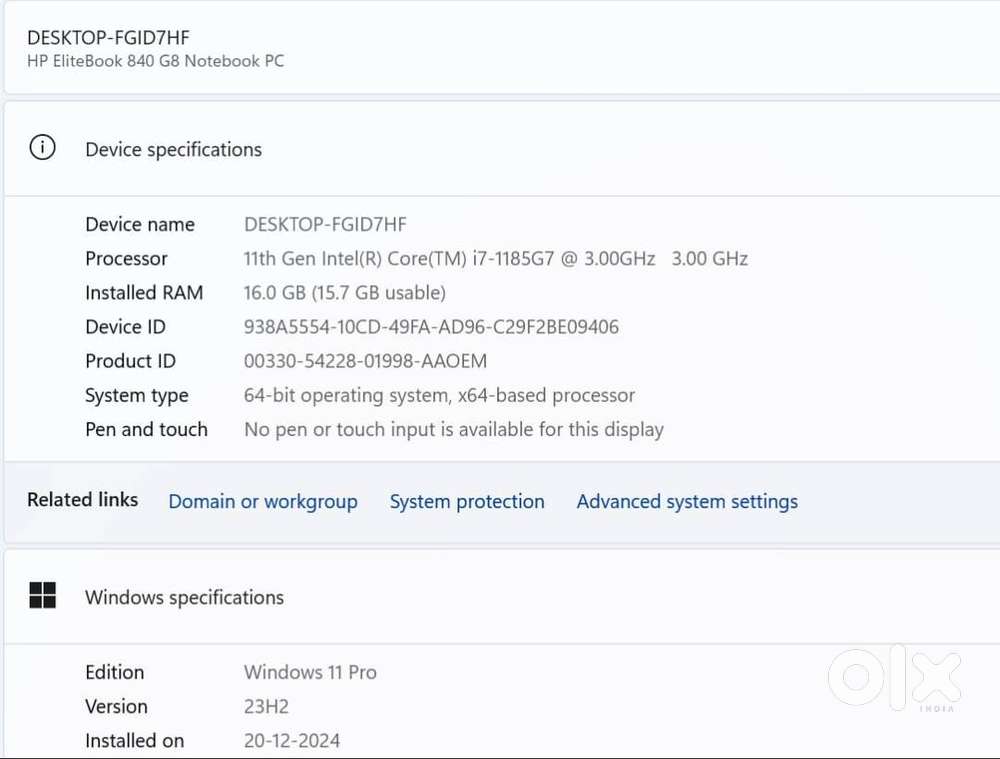Screen dimensions: 1000x759
Task: Click the Pen and touch information text
Action: (x=453, y=429)
